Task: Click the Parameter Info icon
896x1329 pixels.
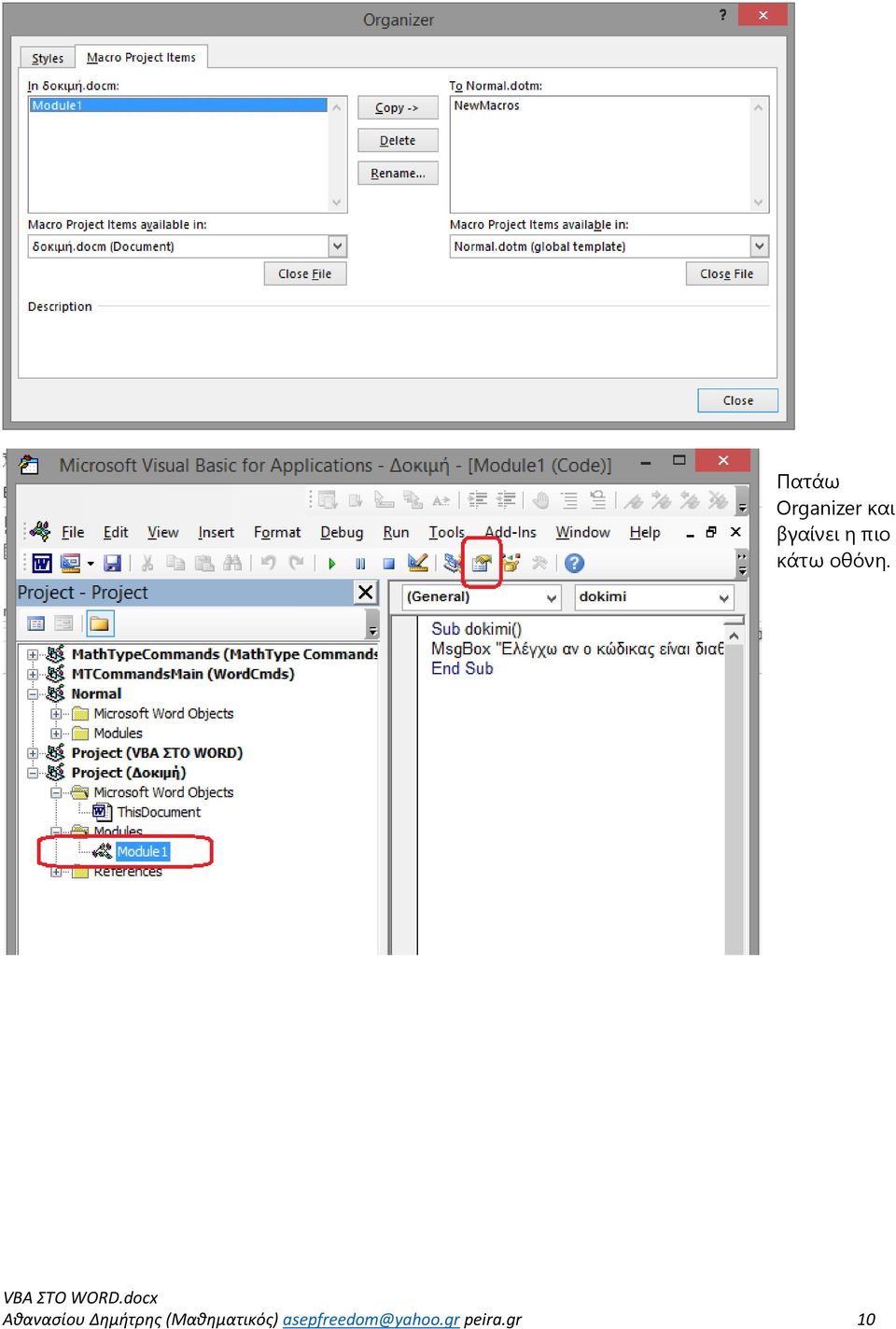Action: tap(412, 500)
